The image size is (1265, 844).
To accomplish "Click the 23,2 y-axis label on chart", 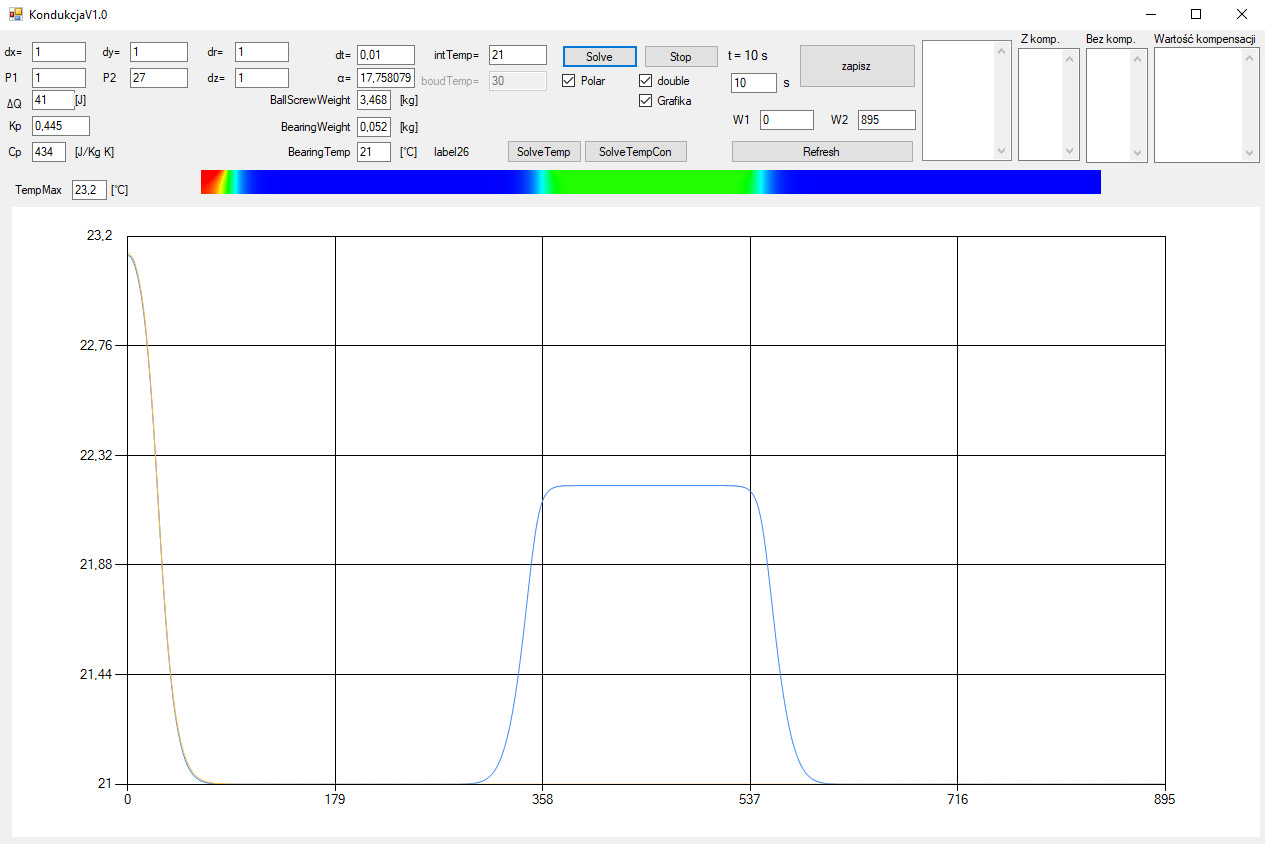I will point(101,236).
